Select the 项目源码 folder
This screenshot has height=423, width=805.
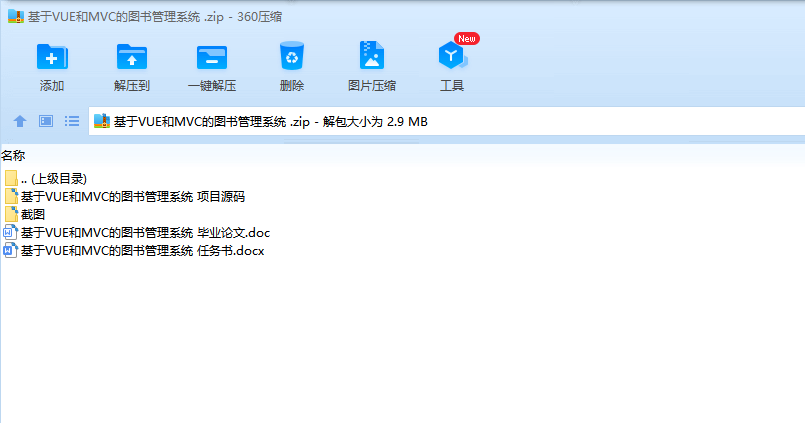point(125,197)
